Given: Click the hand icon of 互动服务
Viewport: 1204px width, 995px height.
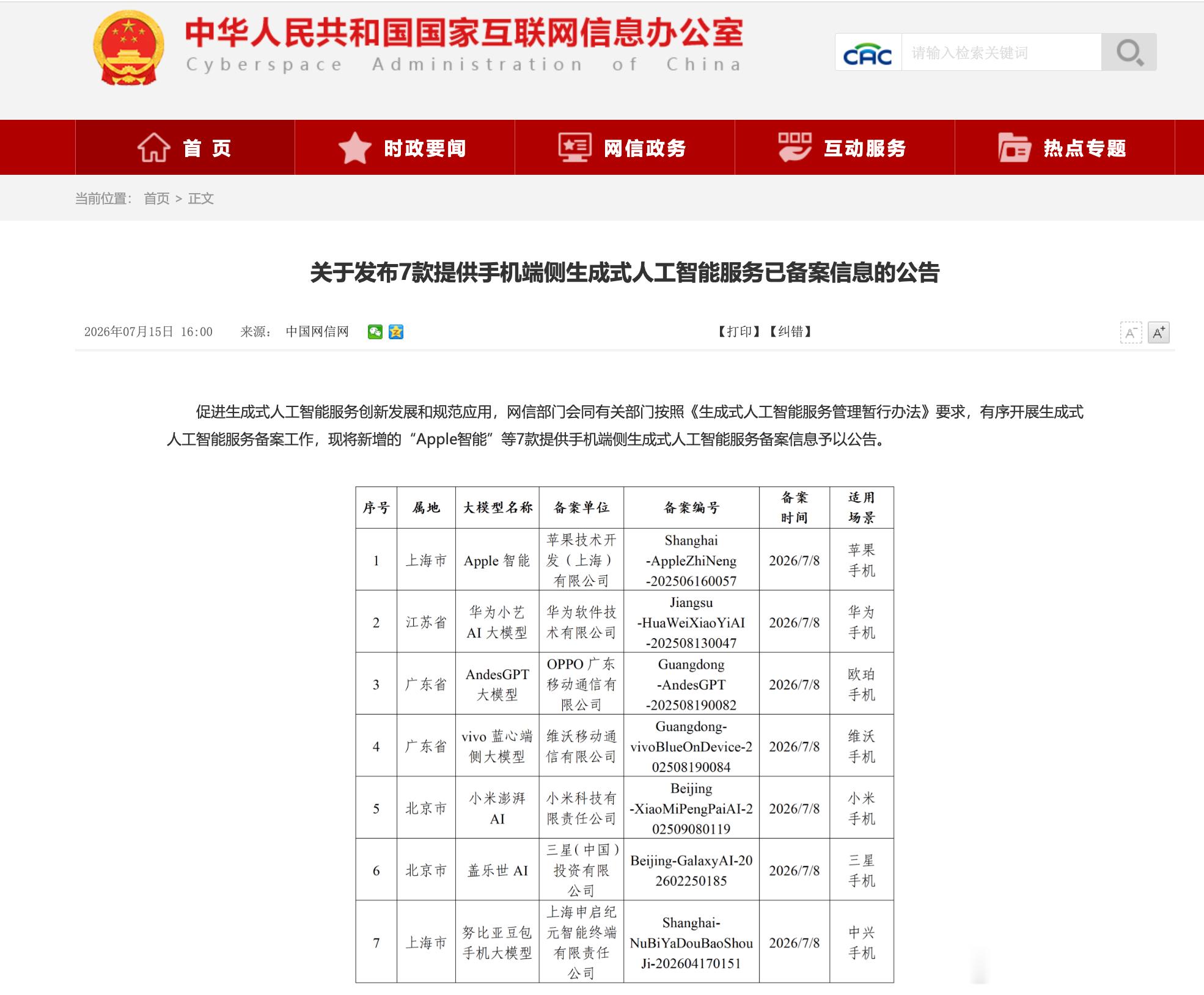Looking at the screenshot, I should (795, 147).
